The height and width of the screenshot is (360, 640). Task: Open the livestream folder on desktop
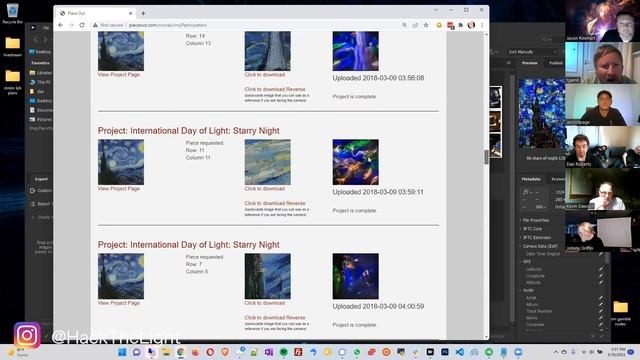(x=13, y=47)
